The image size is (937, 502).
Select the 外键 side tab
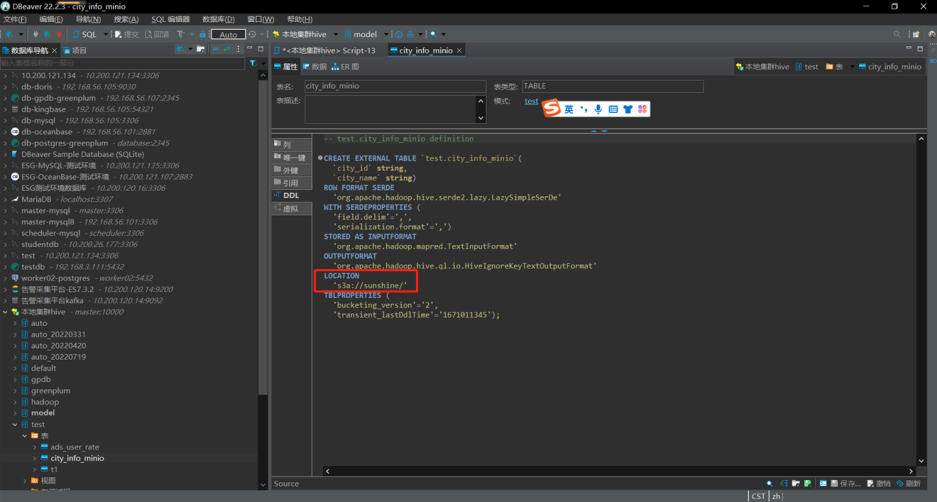coord(292,170)
